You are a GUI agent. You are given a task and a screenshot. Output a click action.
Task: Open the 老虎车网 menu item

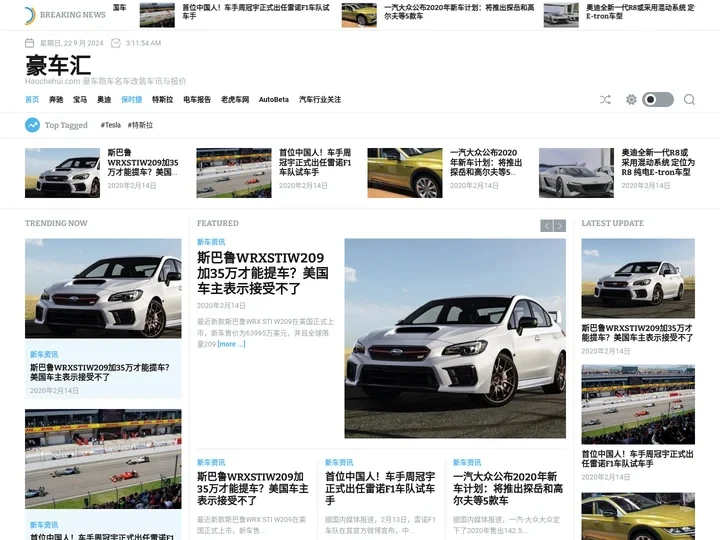coord(235,99)
